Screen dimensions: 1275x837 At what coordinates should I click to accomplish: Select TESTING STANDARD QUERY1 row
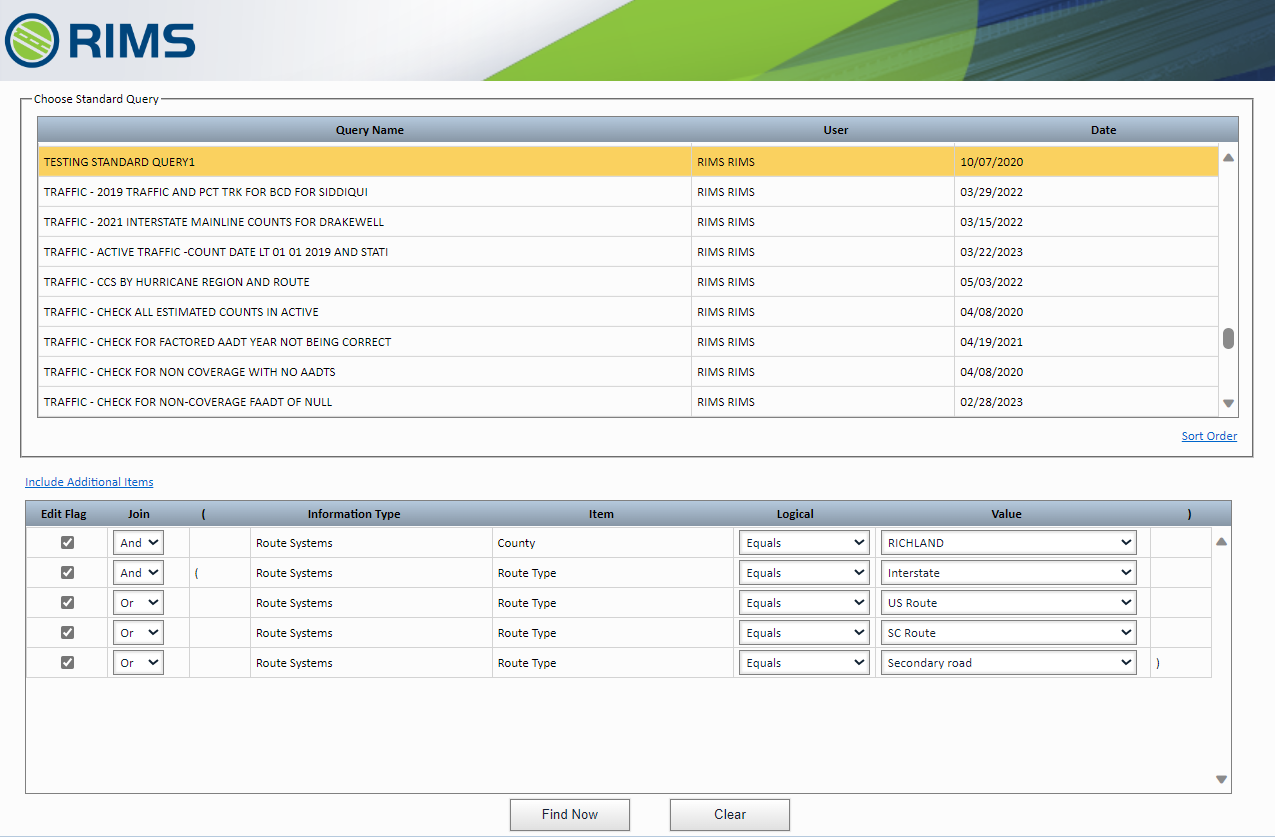(628, 162)
